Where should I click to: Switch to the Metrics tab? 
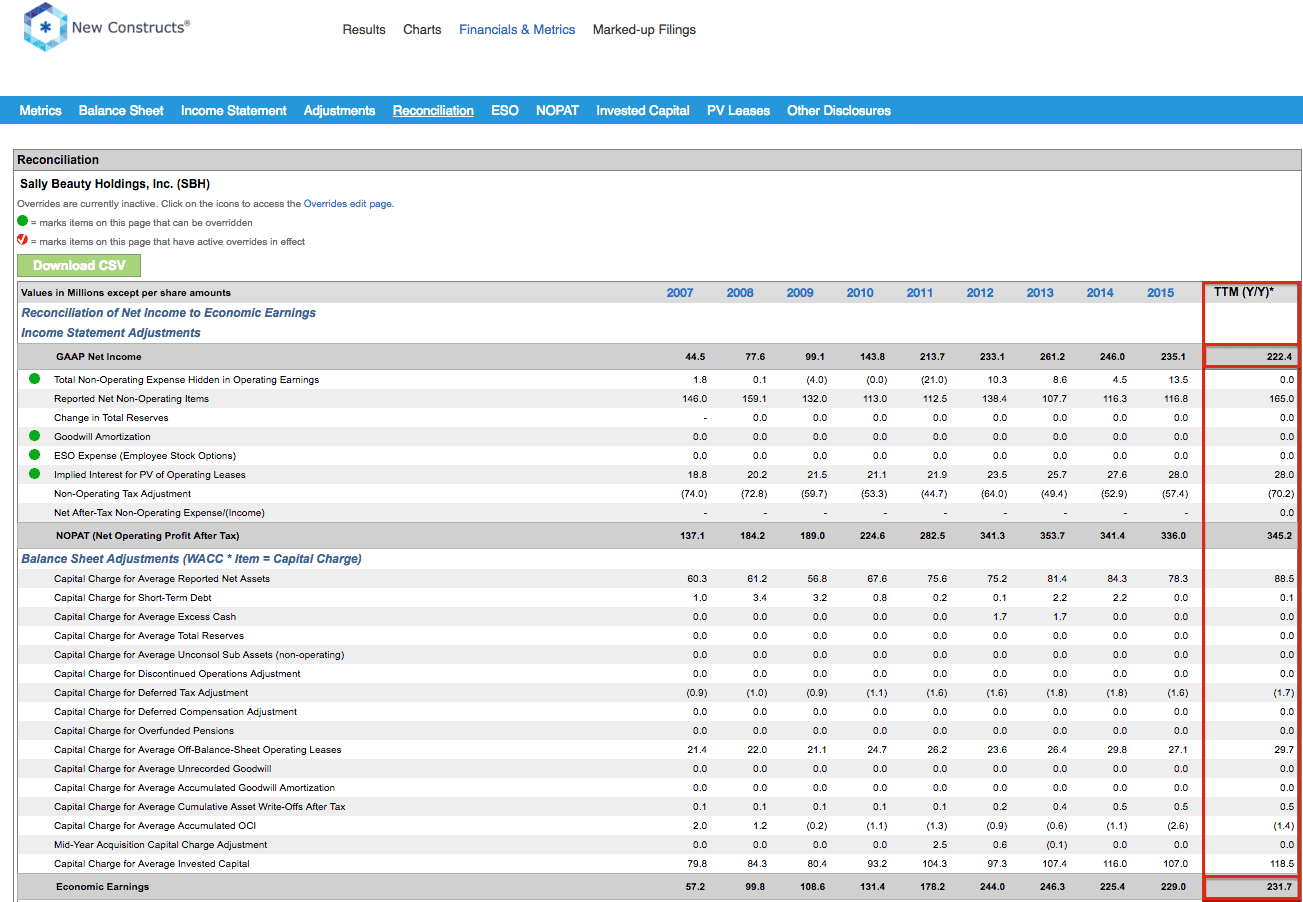[x=40, y=111]
